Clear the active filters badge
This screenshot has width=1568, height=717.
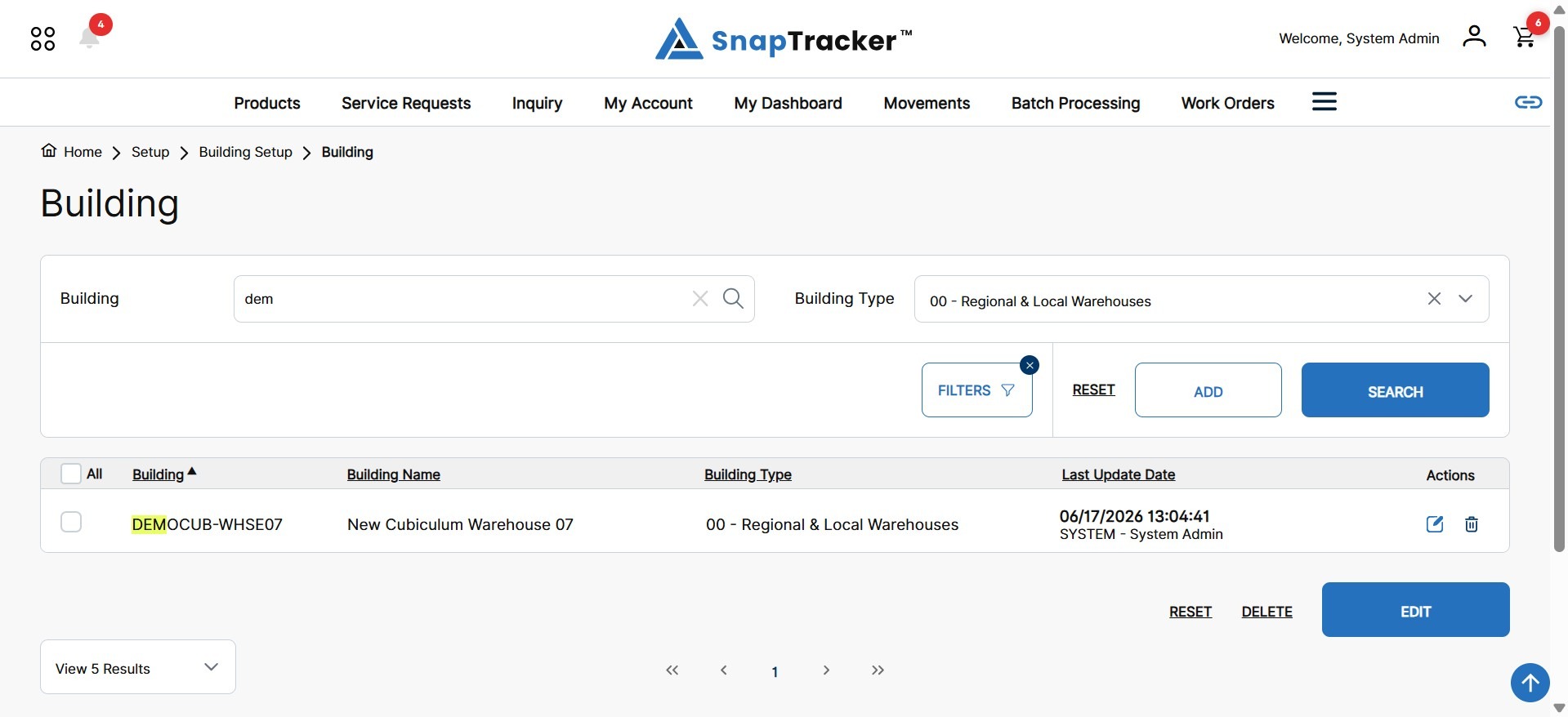click(x=1030, y=365)
